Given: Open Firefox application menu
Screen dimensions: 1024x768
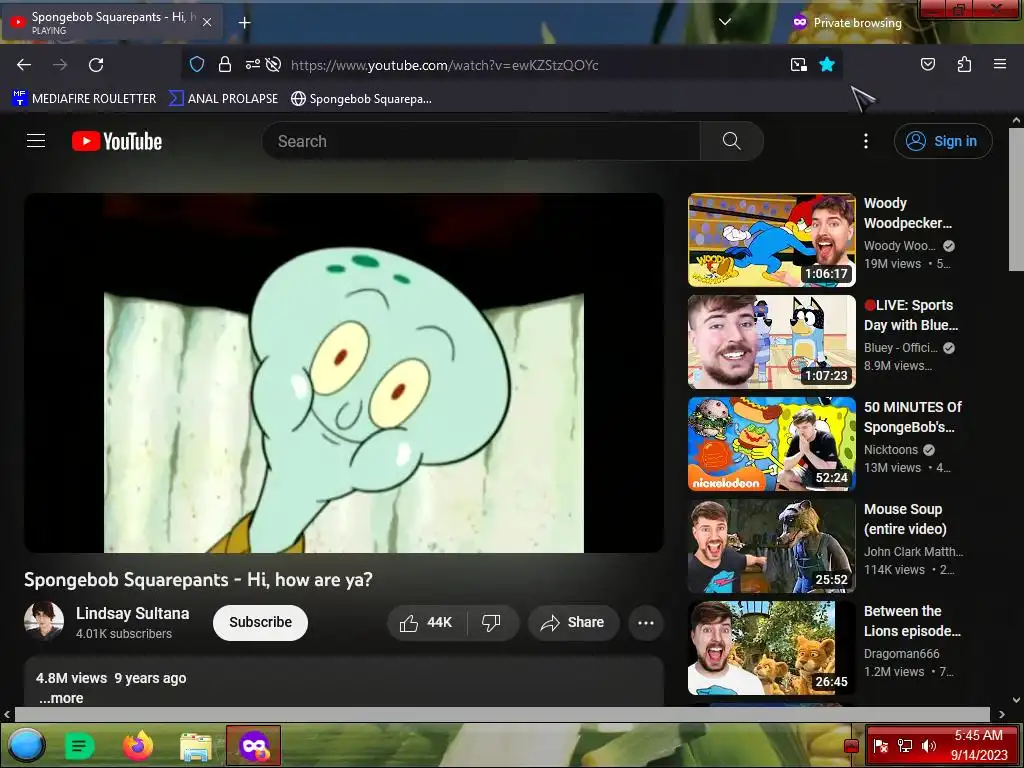Looking at the screenshot, I should 1000,64.
